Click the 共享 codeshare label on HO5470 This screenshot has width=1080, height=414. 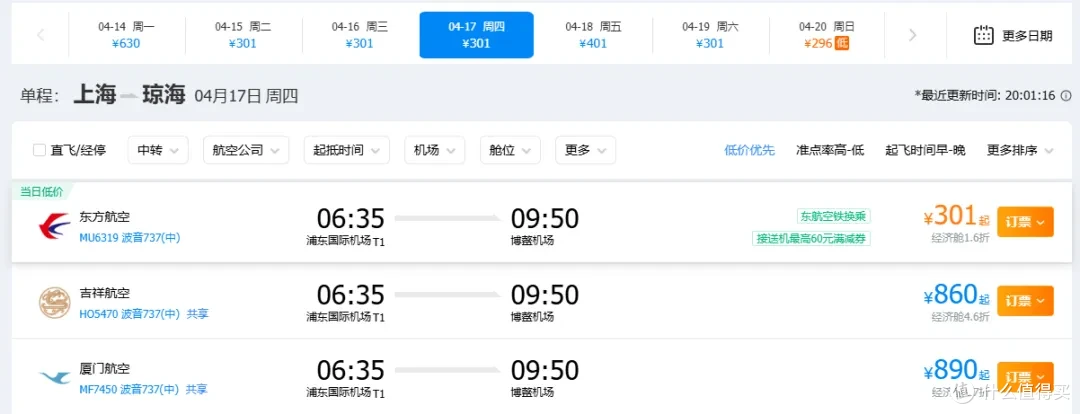click(x=198, y=314)
